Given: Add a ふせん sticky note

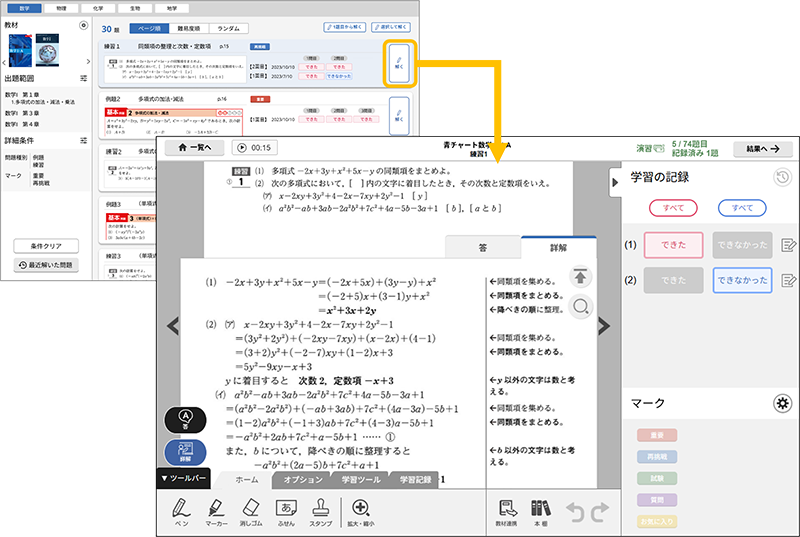Looking at the screenshot, I should (x=287, y=510).
